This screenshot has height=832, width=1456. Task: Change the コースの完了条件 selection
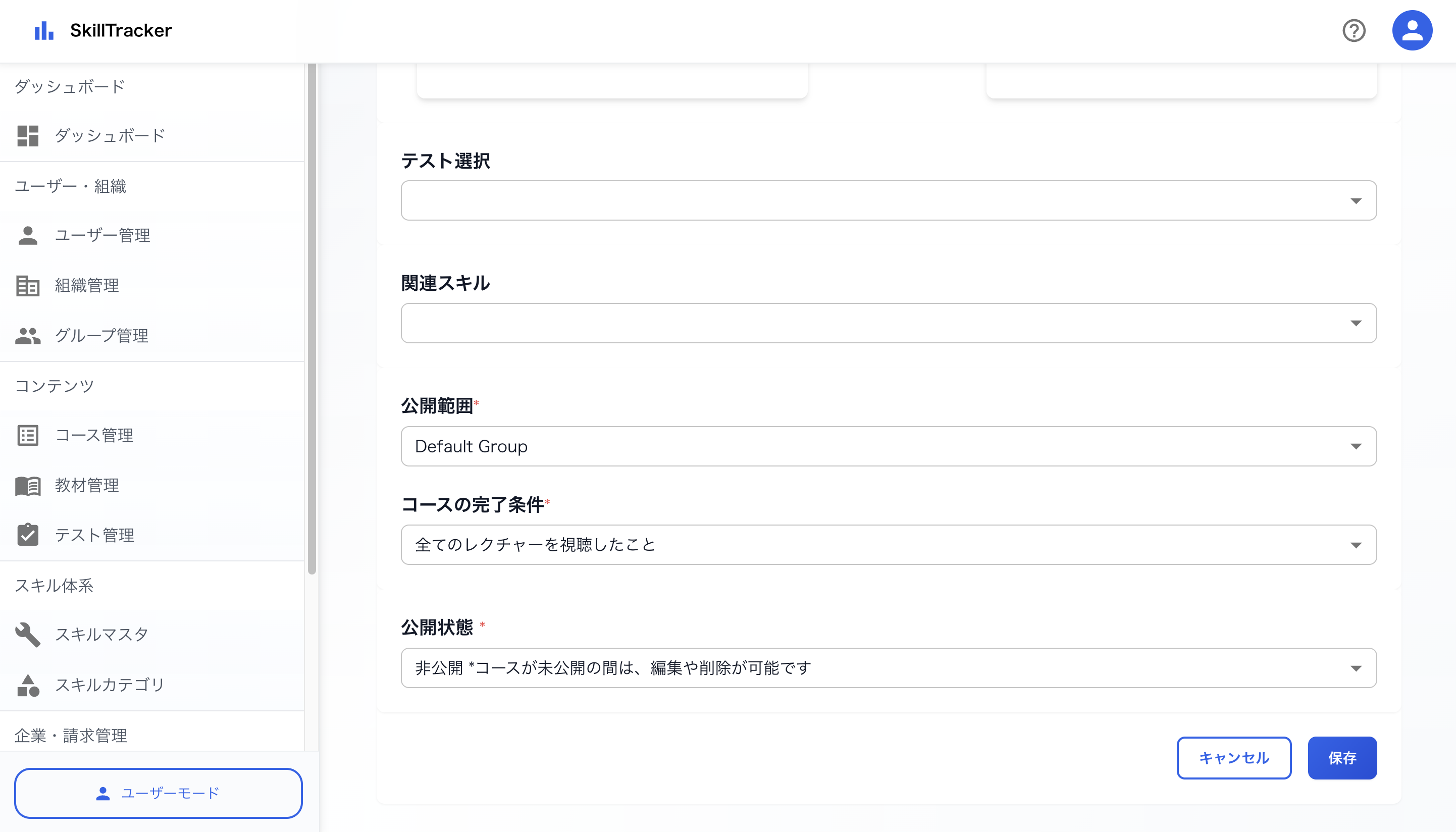coord(888,545)
